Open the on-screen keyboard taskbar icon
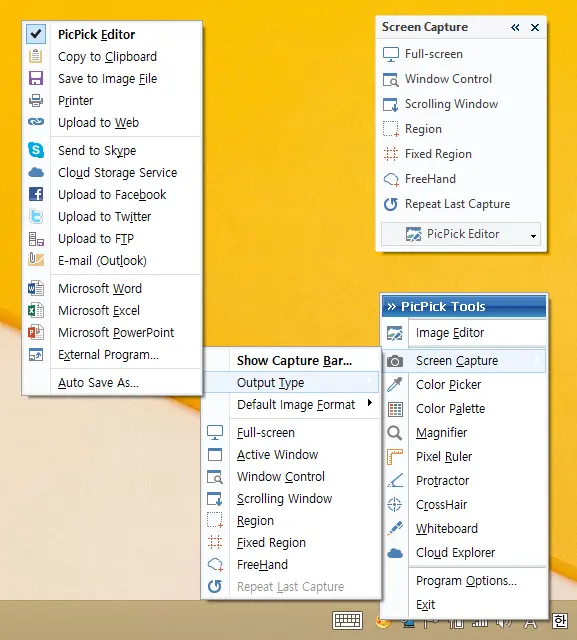The width and height of the screenshot is (577, 640). 347,621
